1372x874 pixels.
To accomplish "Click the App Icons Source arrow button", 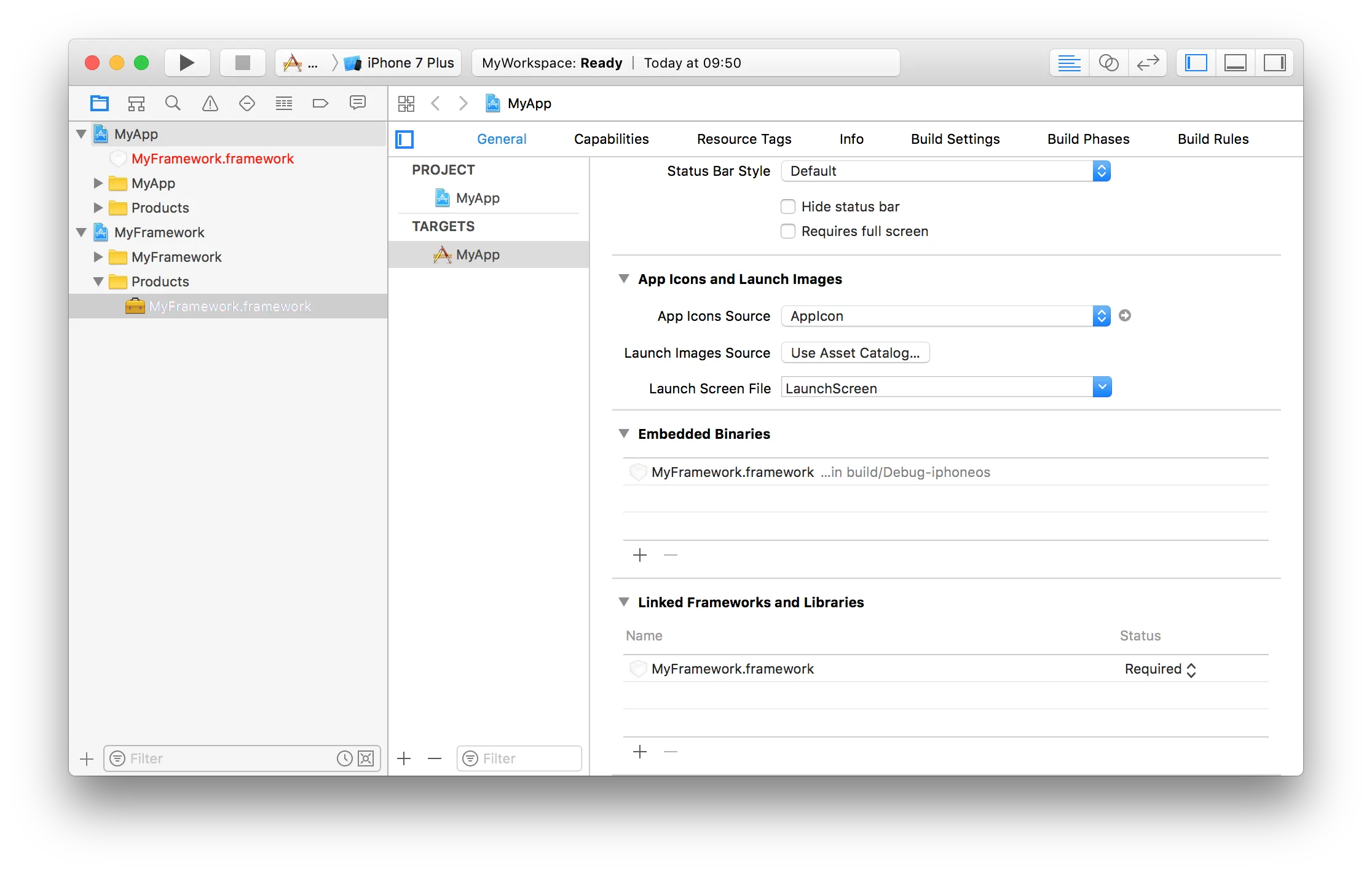I will [1125, 315].
